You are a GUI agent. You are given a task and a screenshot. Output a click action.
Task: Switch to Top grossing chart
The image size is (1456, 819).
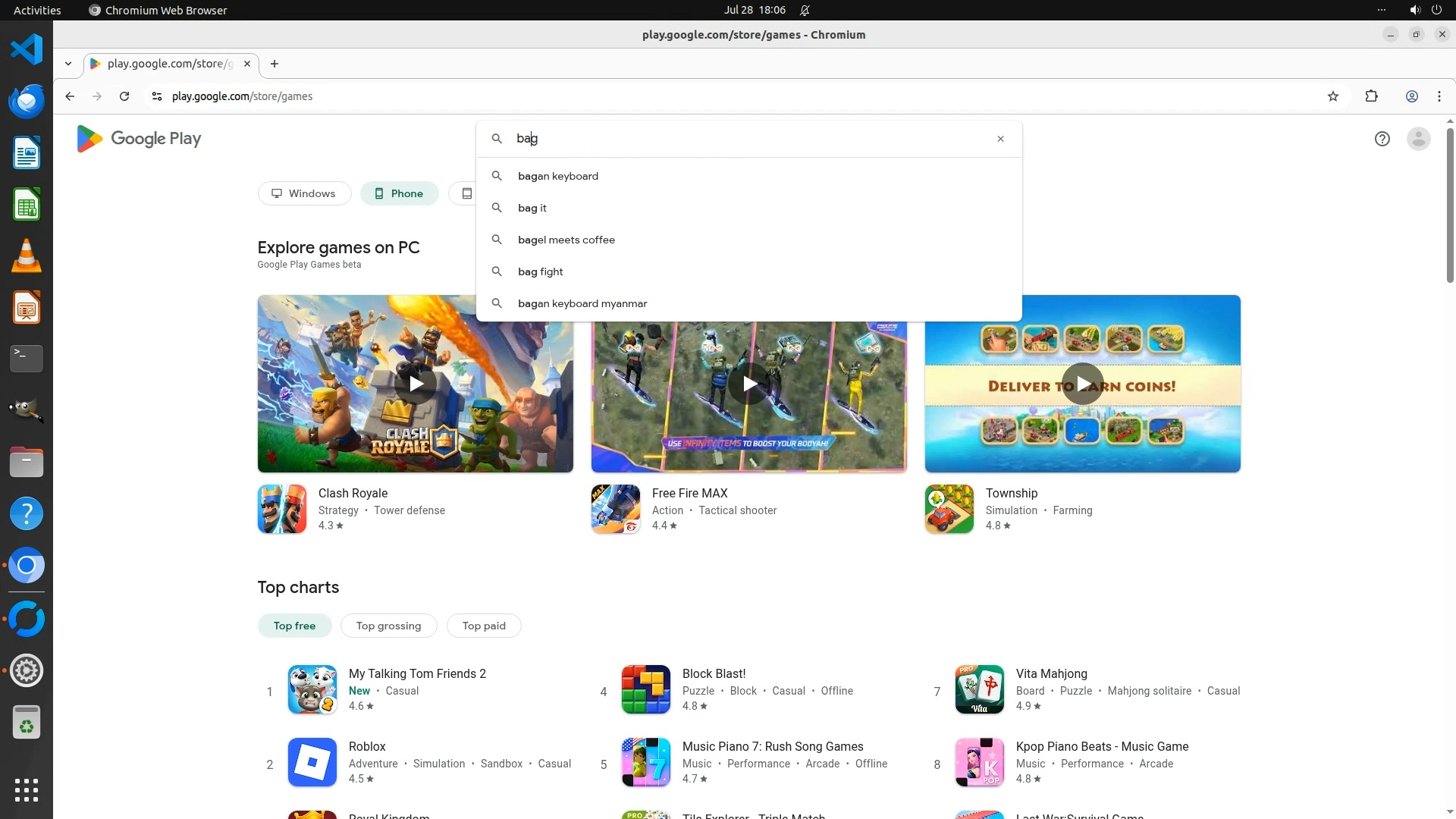pos(388,626)
